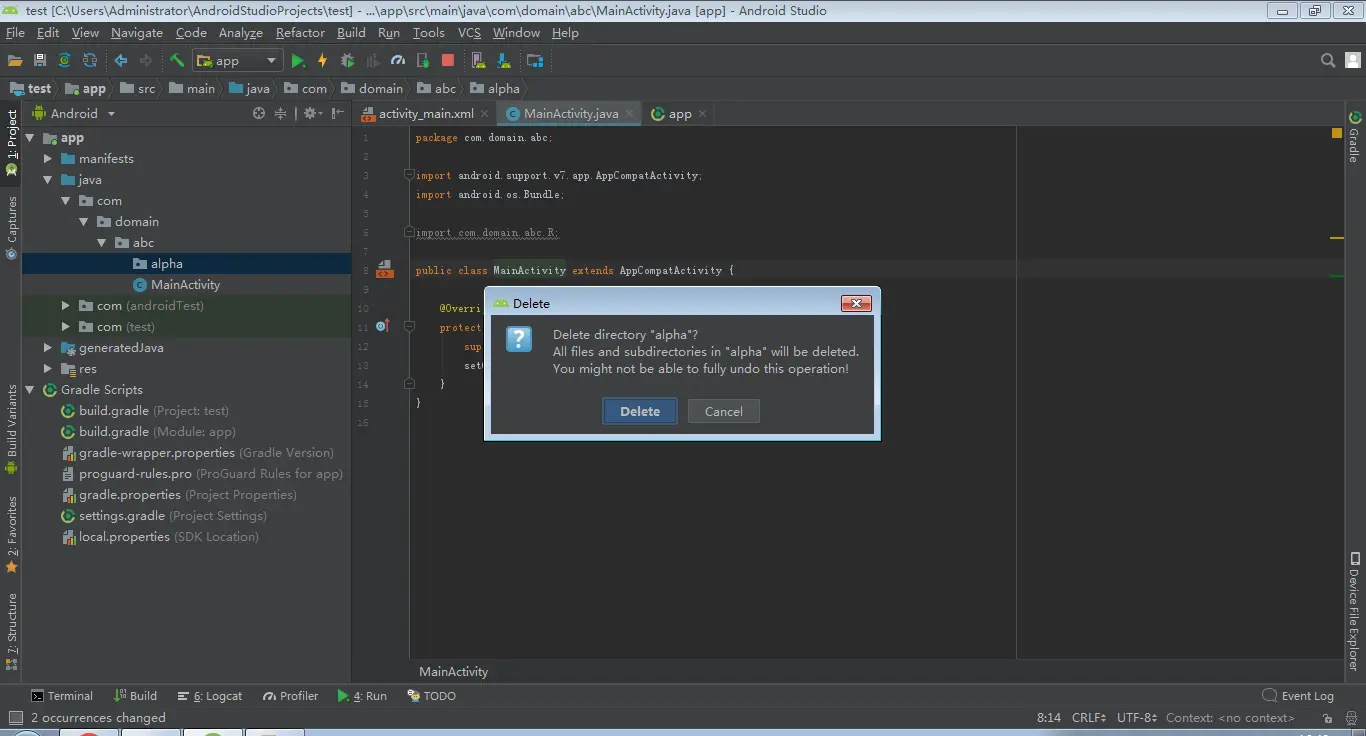1366x736 pixels.
Task: Click the Save All toolbar icon
Action: pos(40,61)
